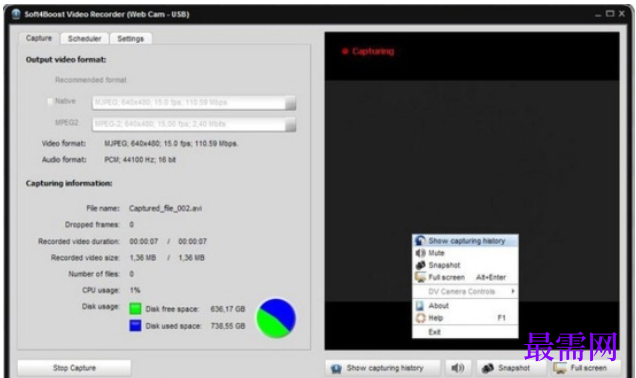Maximize the Video Recorder window
The height and width of the screenshot is (378, 636).
click(610, 14)
